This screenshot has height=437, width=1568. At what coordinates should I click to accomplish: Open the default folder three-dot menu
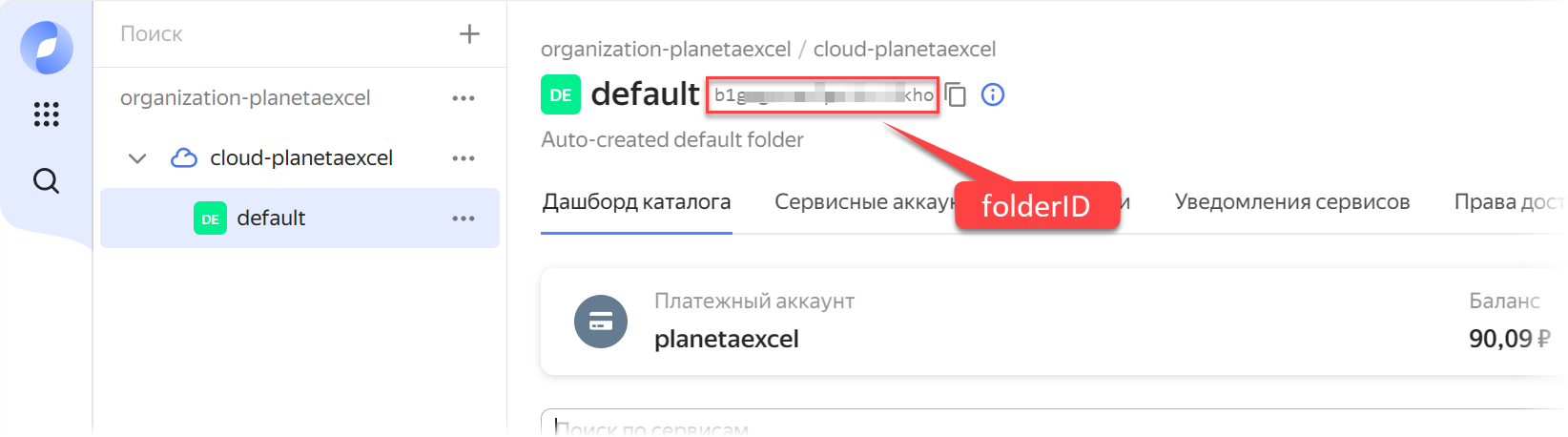(464, 218)
